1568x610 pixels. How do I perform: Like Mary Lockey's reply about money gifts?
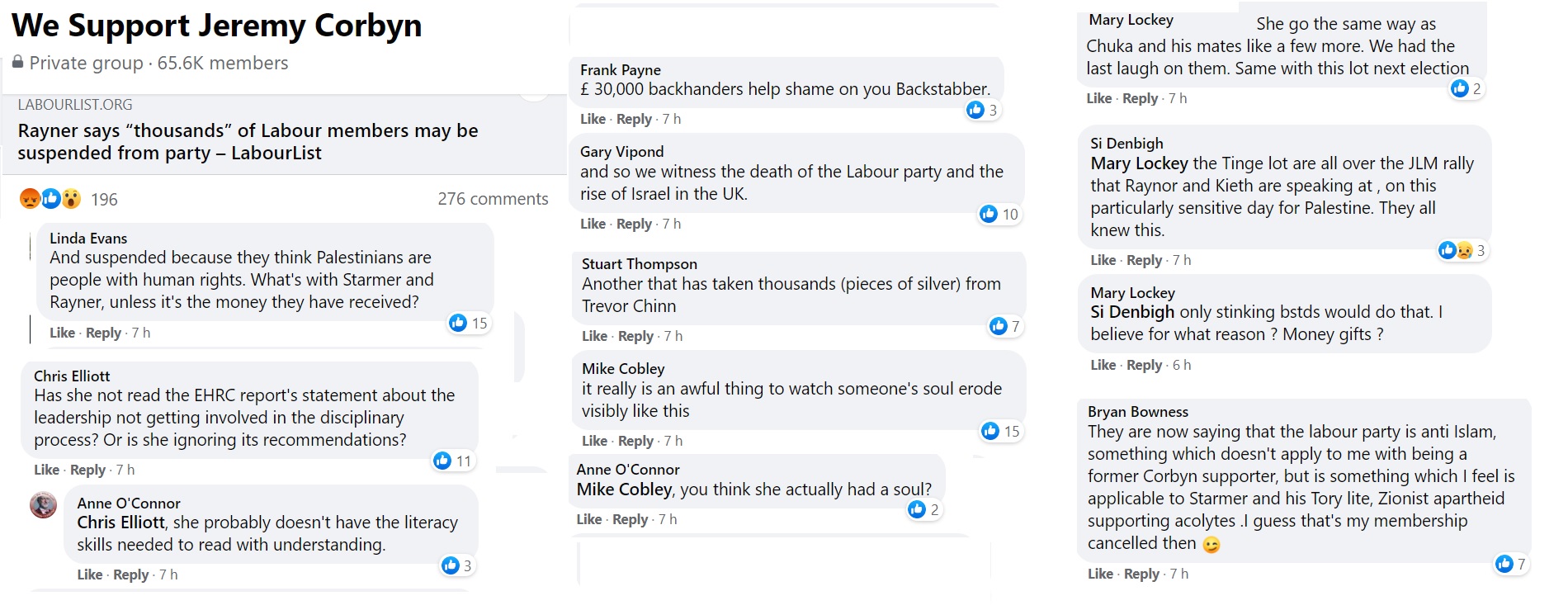(x=1103, y=365)
